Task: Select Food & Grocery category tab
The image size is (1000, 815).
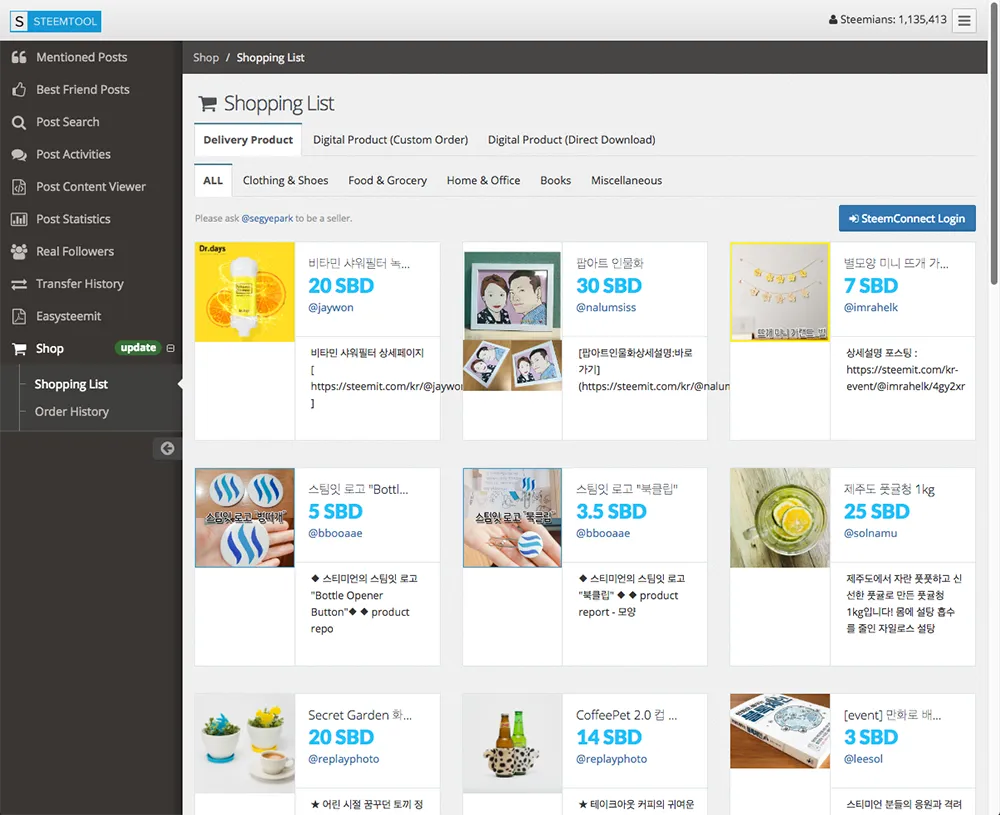Action: coord(387,180)
